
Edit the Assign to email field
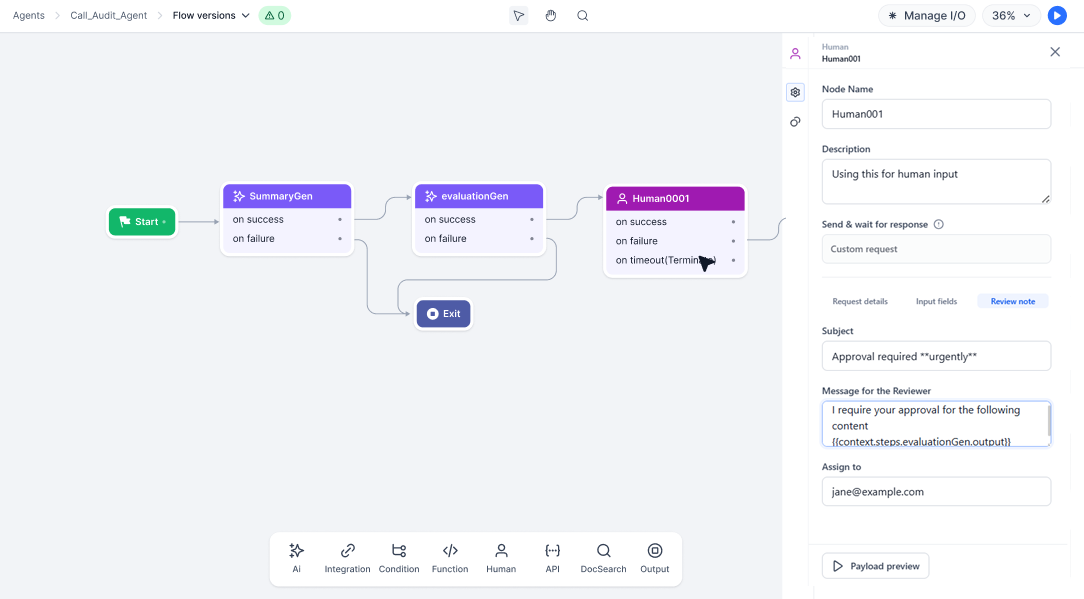pos(936,491)
